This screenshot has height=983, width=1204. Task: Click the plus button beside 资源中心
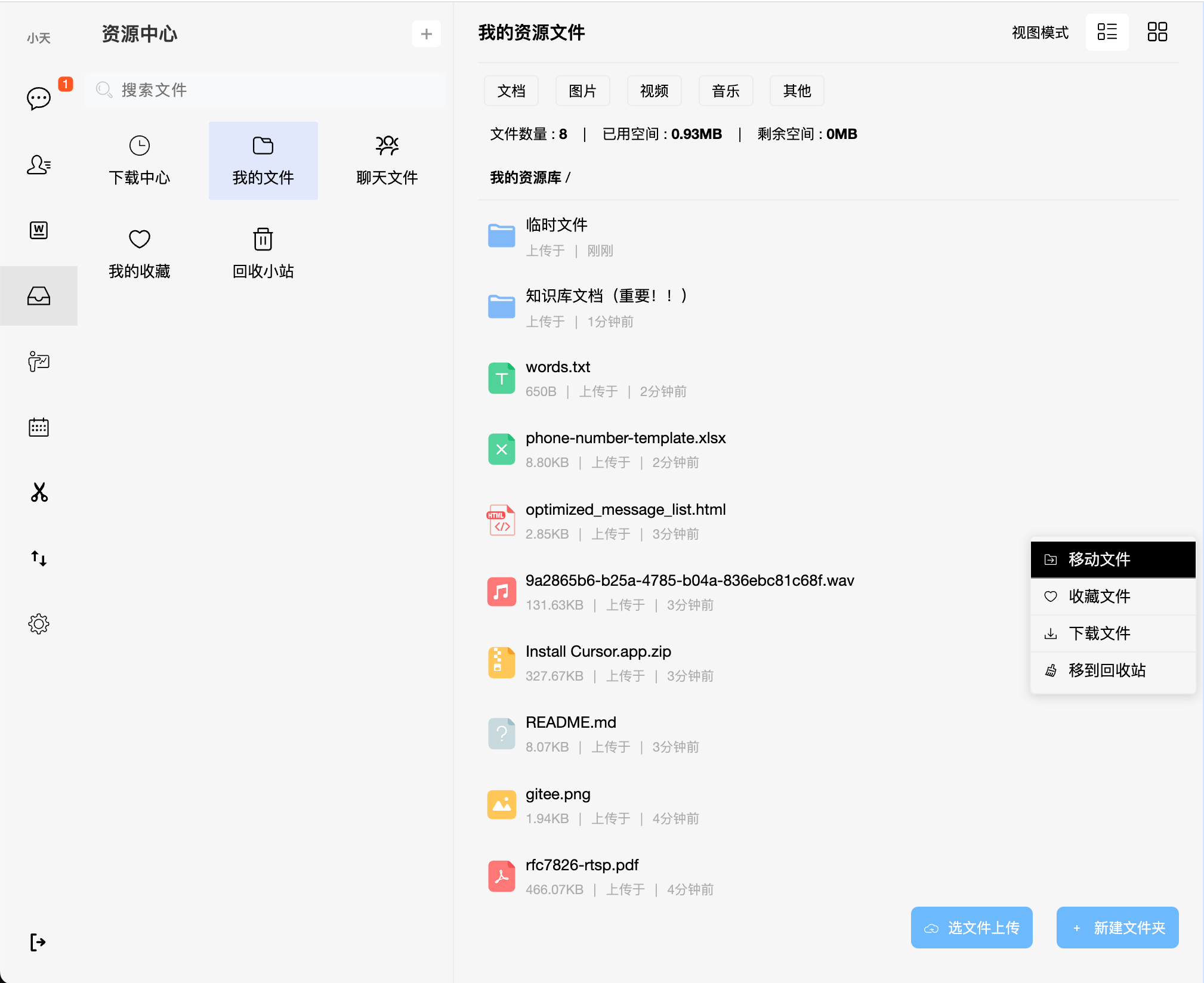426,34
